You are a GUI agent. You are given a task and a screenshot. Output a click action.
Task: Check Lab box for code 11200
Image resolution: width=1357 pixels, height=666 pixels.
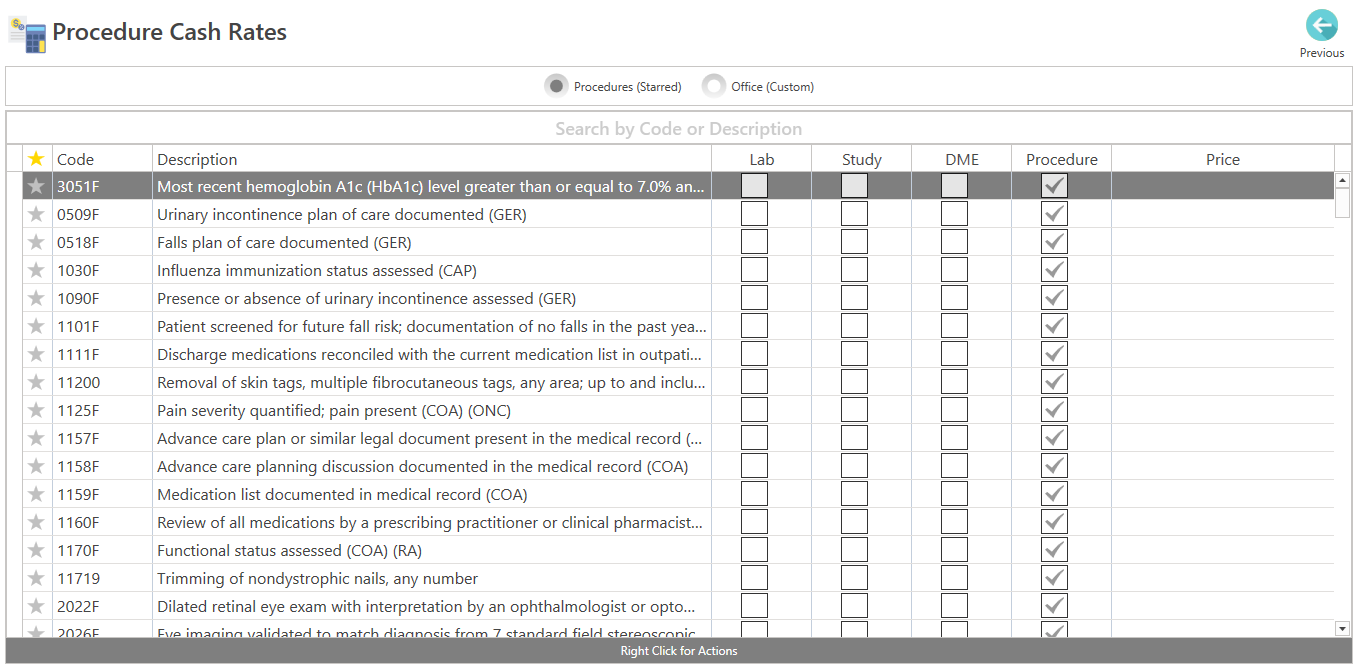point(754,382)
